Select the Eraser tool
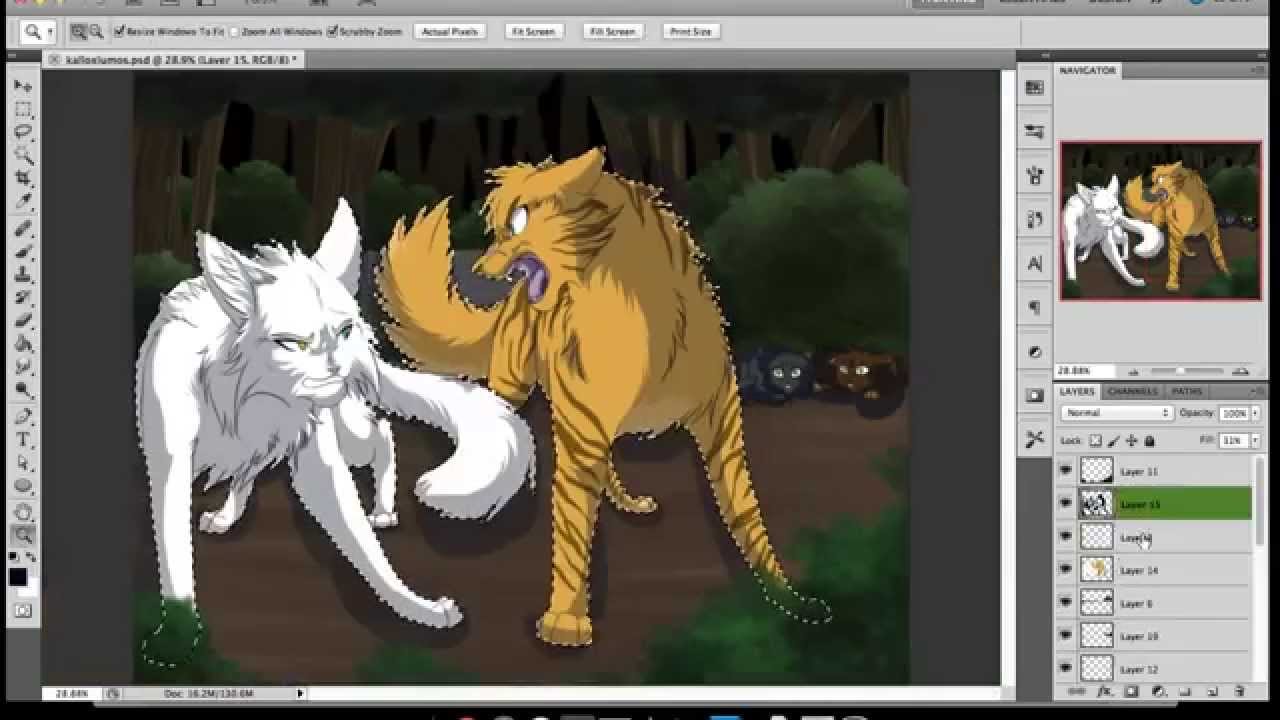 23,321
